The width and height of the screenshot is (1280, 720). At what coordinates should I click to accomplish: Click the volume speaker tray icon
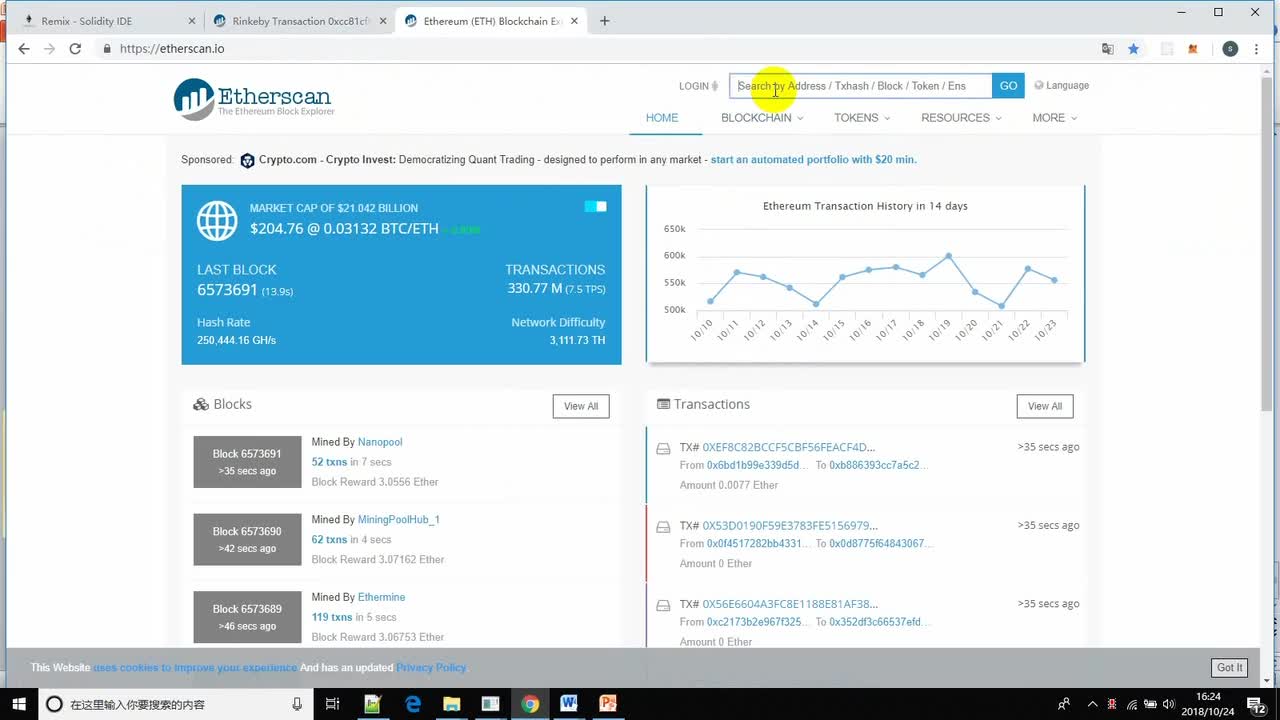point(1169,704)
